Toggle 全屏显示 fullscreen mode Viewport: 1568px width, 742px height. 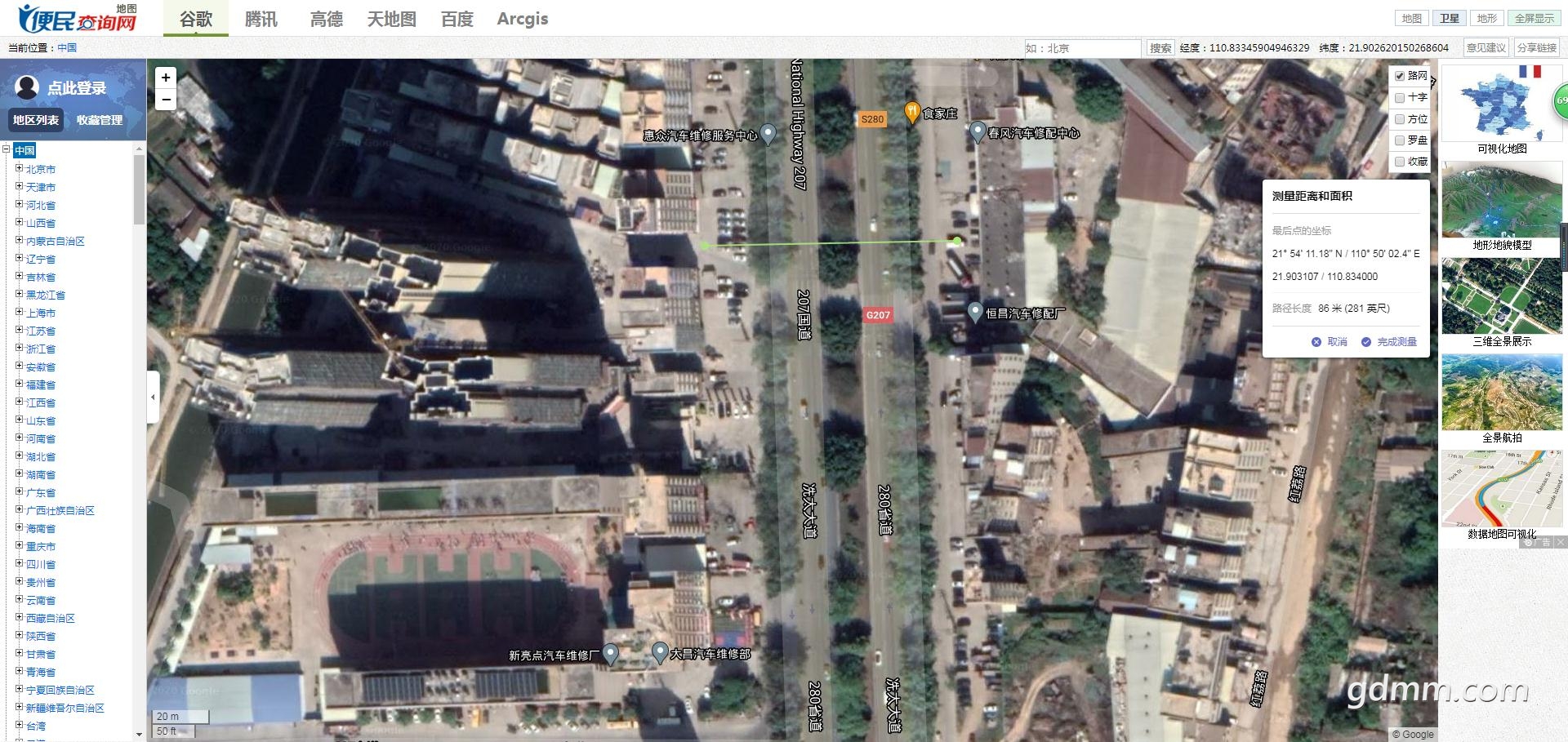(1535, 19)
